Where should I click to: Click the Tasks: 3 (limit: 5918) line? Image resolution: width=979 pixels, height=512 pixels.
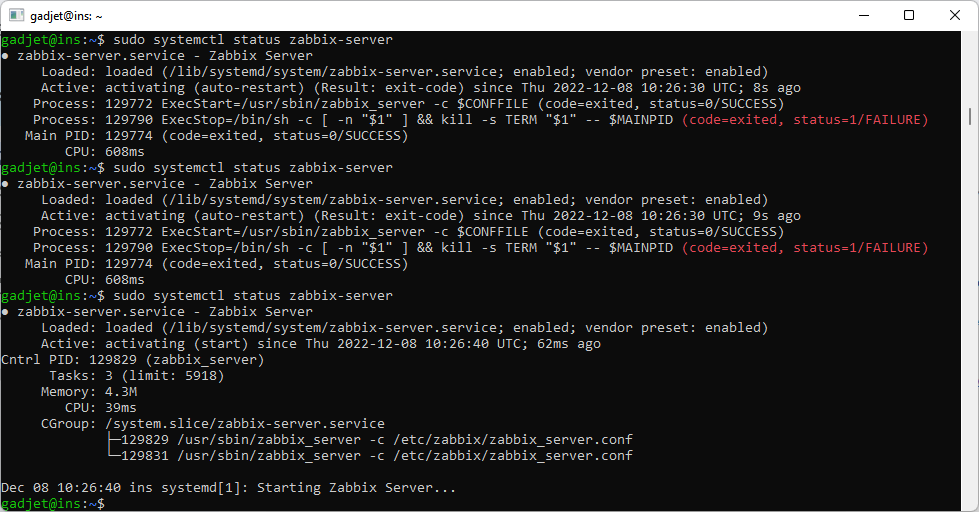136,376
